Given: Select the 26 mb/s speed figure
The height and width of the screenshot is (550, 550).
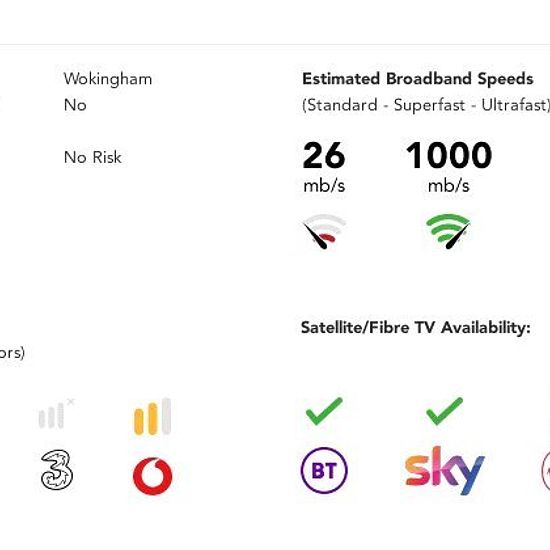Looking at the screenshot, I should [324, 166].
